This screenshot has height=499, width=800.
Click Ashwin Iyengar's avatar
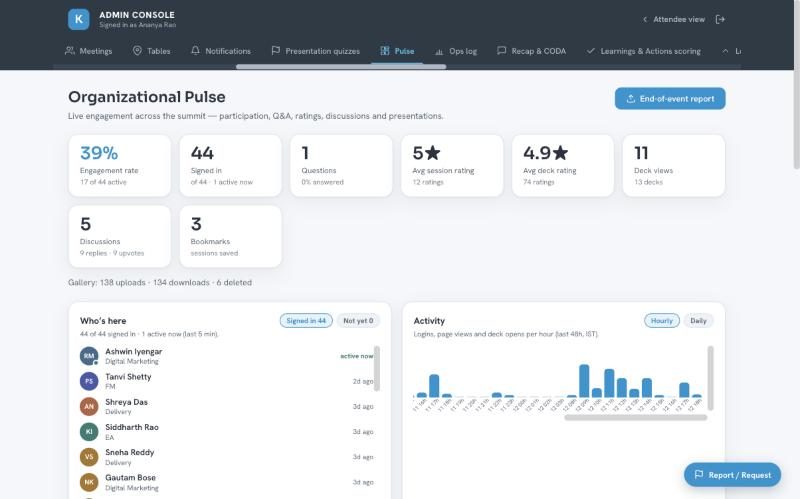click(x=89, y=356)
